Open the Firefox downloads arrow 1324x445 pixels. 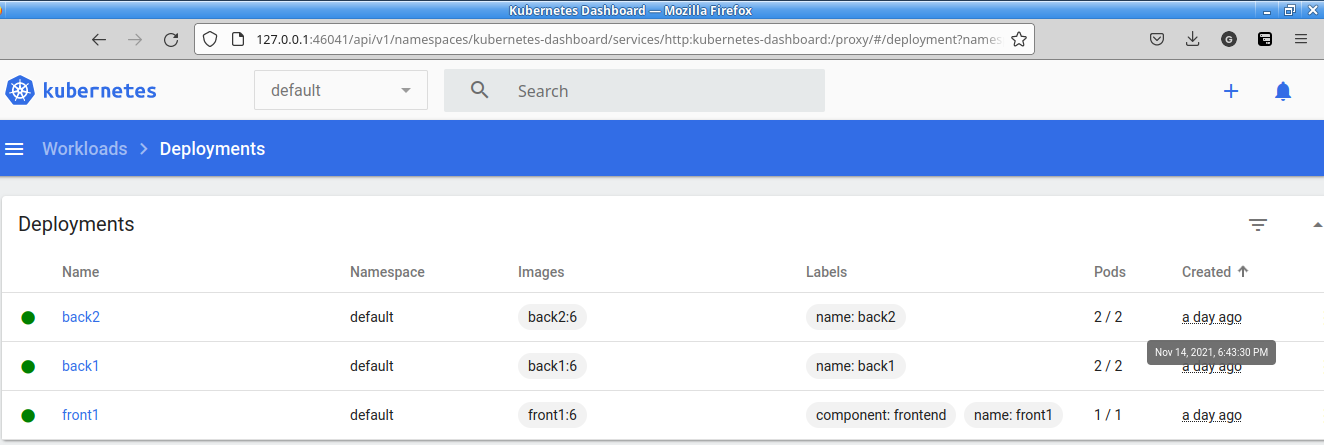[x=1192, y=40]
